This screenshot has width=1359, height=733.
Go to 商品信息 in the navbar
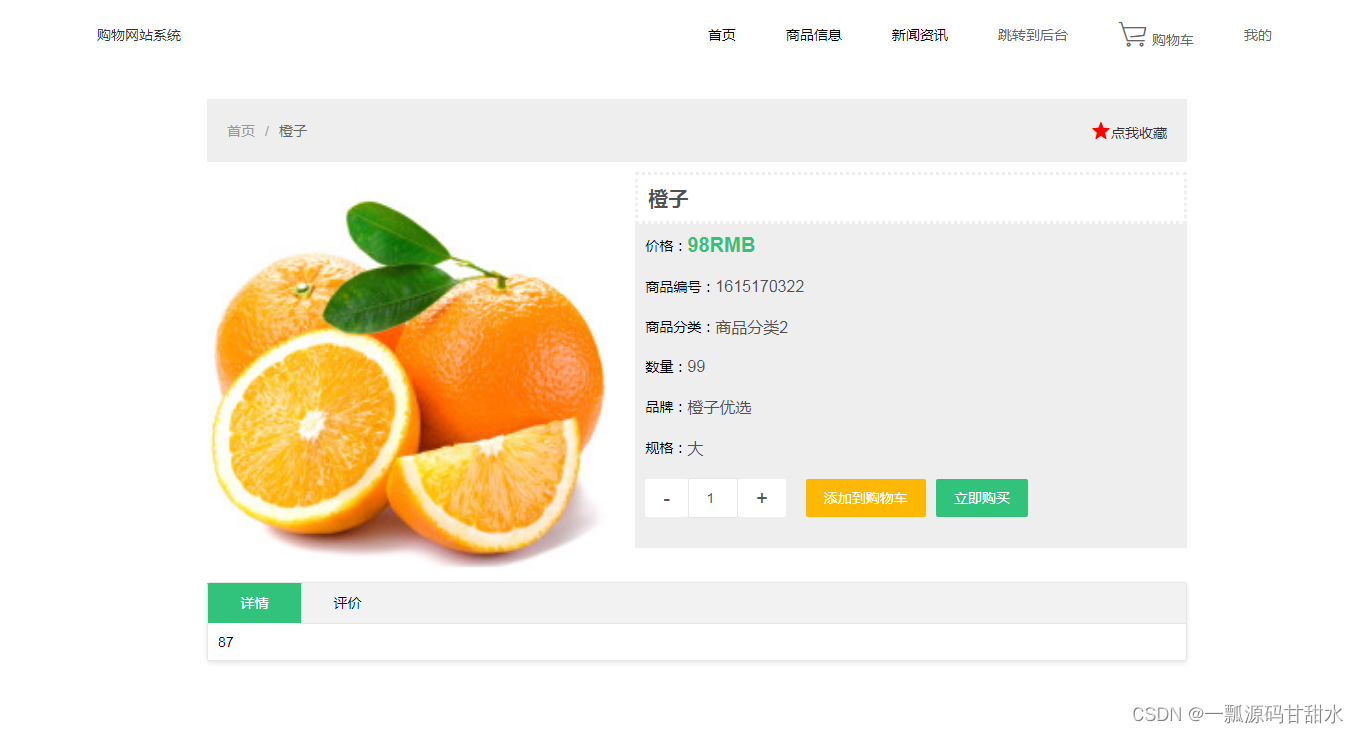pos(814,35)
